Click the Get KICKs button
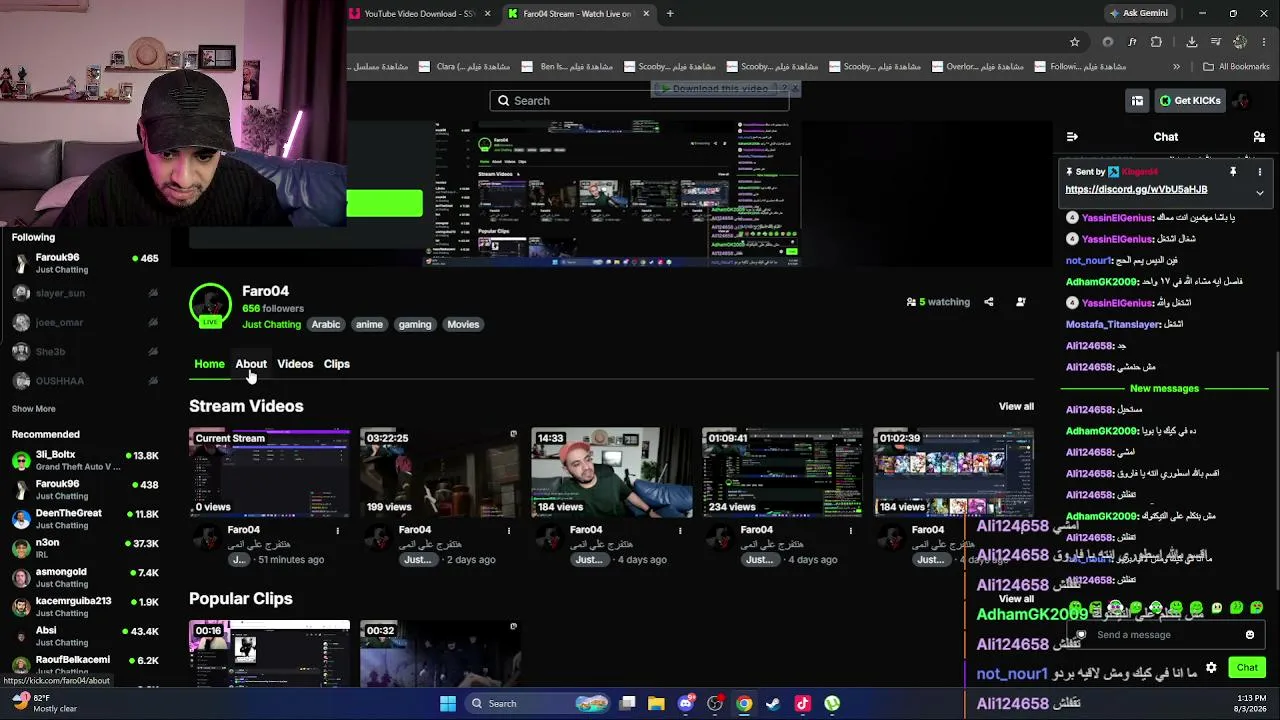Viewport: 1280px width, 720px height. [1190, 101]
